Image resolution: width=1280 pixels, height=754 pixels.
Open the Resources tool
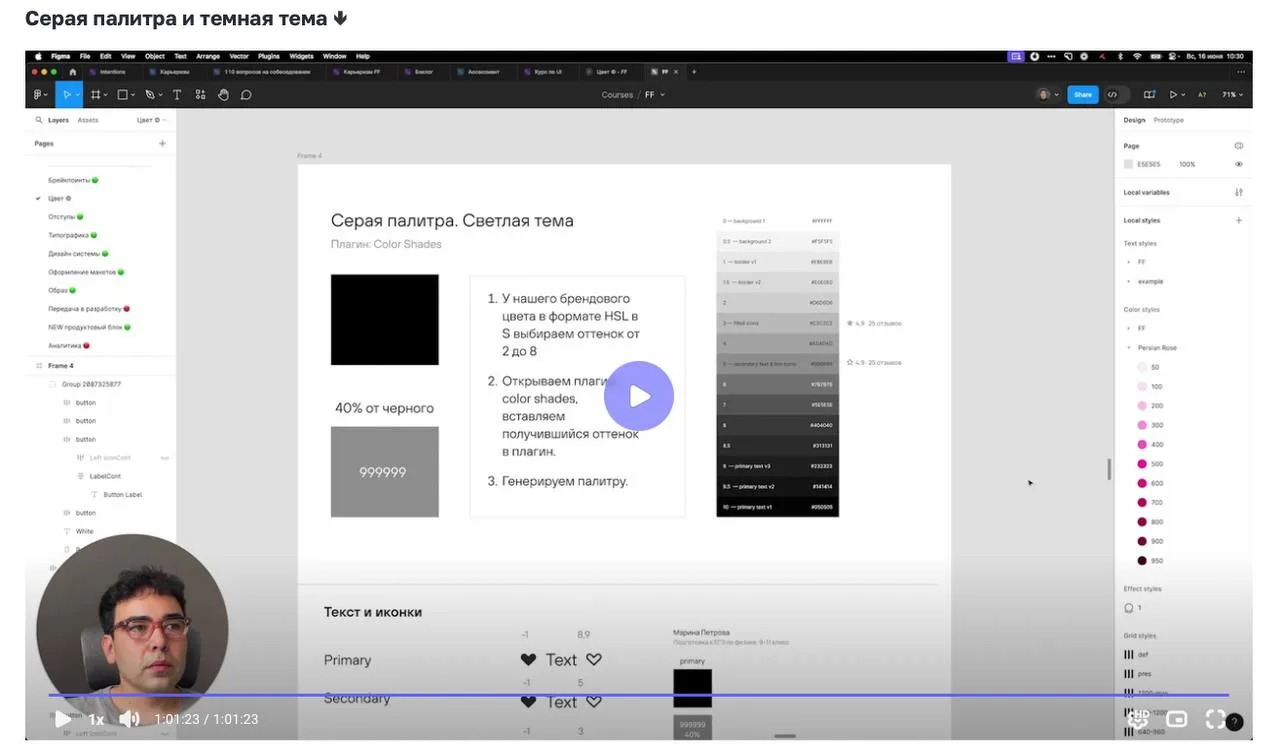[x=200, y=94]
